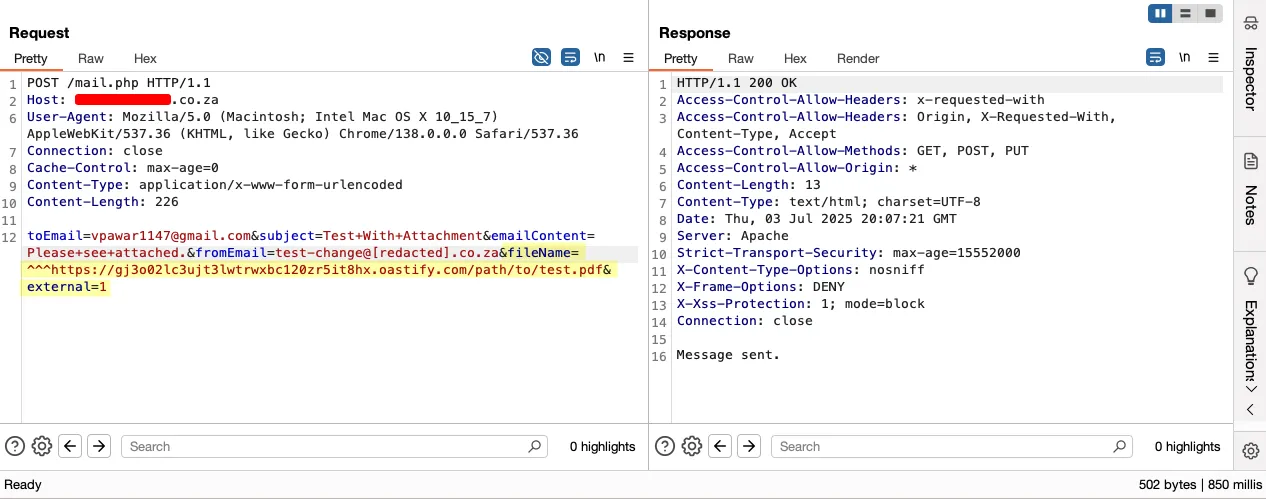Open Response Hex tab
1266x499 pixels.
(x=795, y=59)
